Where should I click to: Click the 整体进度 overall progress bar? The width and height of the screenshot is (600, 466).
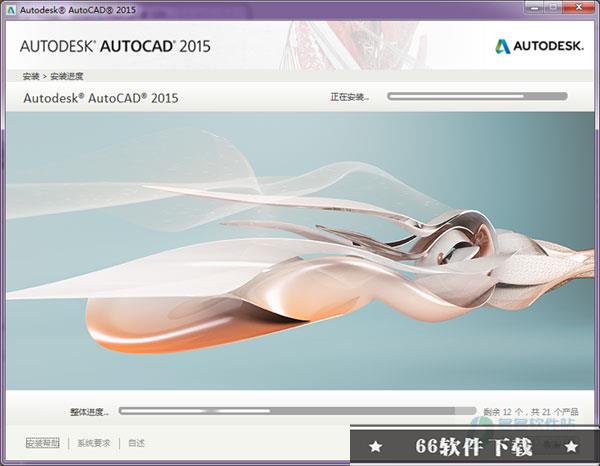[297, 411]
